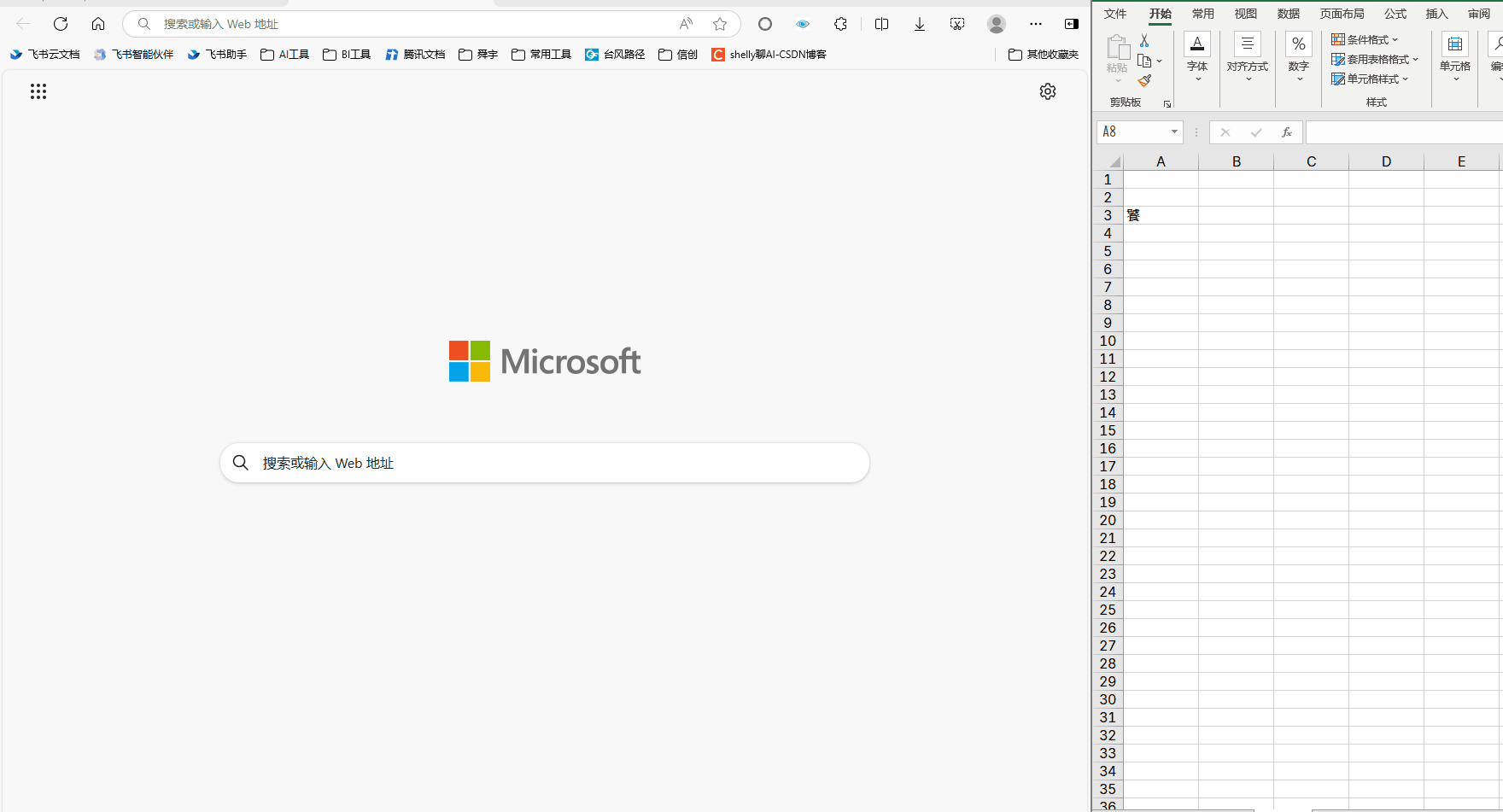Switch to the 公式 ribbon tab
This screenshot has height=812, width=1503.
point(1395,14)
